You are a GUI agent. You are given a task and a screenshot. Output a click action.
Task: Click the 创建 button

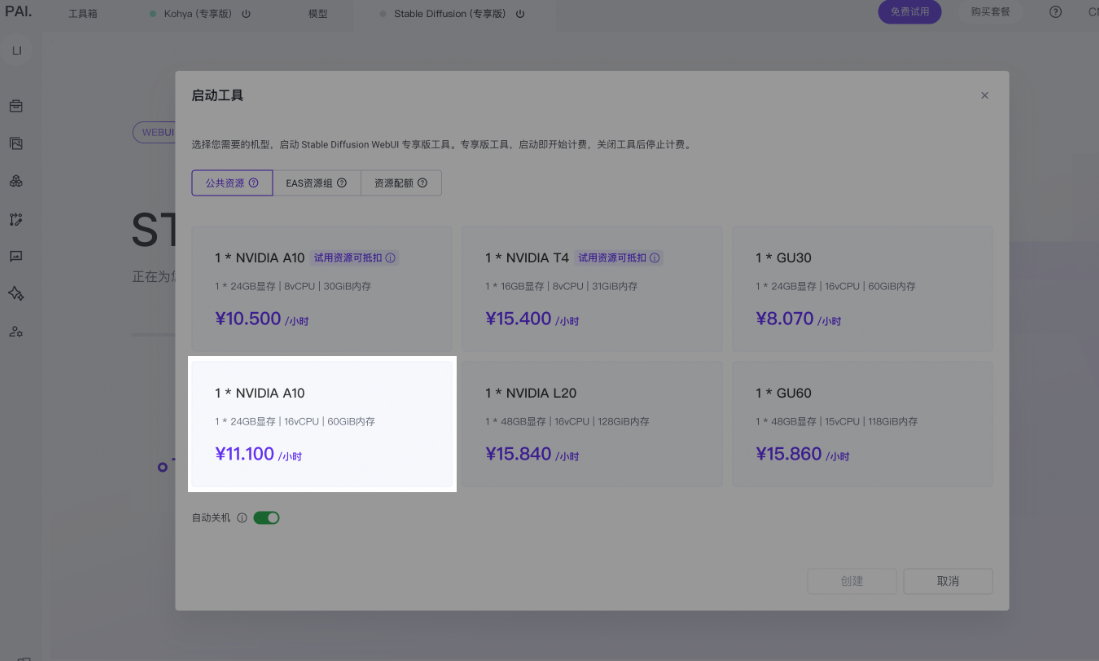[852, 581]
